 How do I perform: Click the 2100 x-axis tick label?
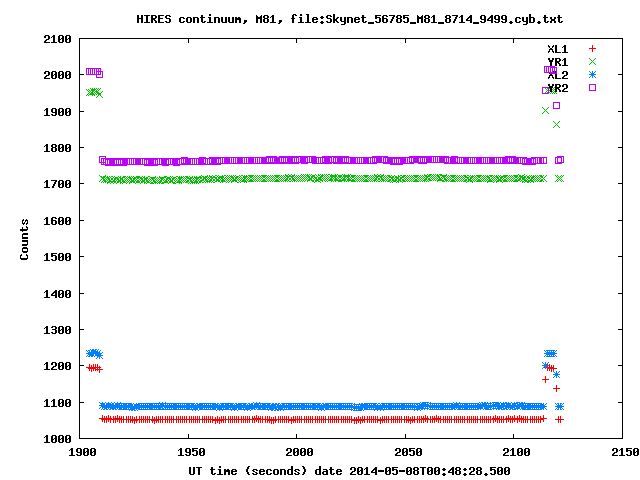coord(516,452)
